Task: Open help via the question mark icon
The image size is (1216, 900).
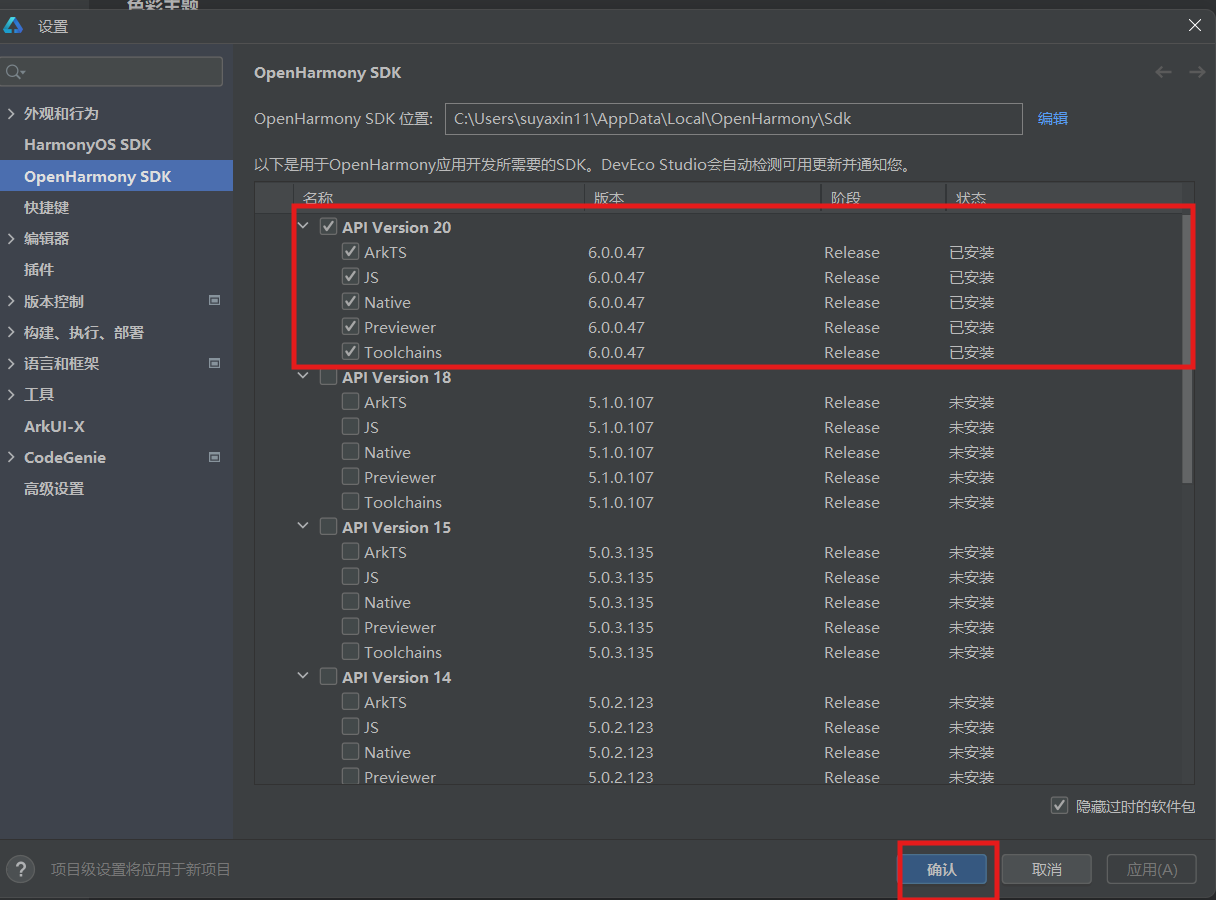Action: (20, 869)
